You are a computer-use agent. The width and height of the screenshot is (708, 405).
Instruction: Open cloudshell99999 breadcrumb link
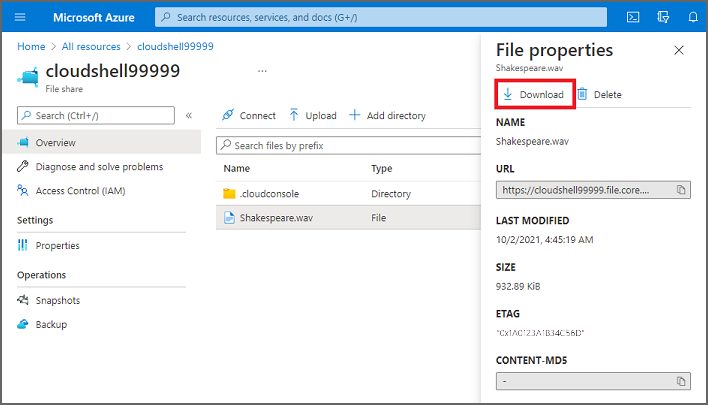point(175,47)
